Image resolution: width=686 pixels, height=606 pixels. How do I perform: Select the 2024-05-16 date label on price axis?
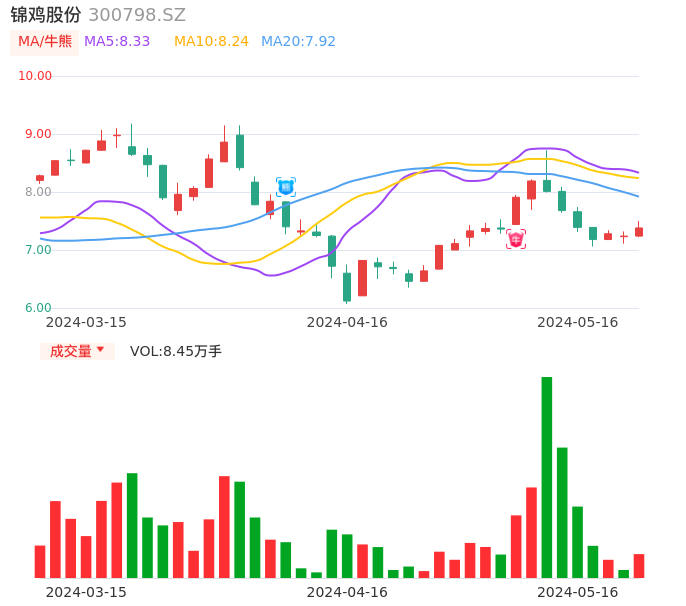coord(577,322)
